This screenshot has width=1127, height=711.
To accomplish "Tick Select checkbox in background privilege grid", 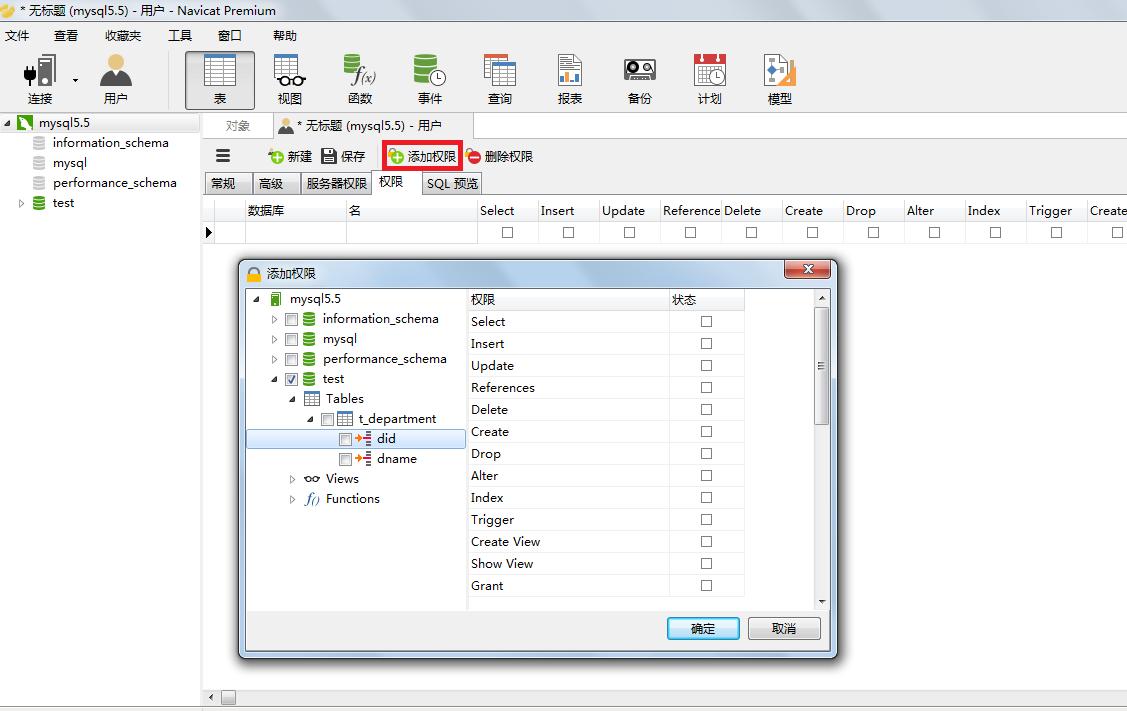I will pos(507,232).
